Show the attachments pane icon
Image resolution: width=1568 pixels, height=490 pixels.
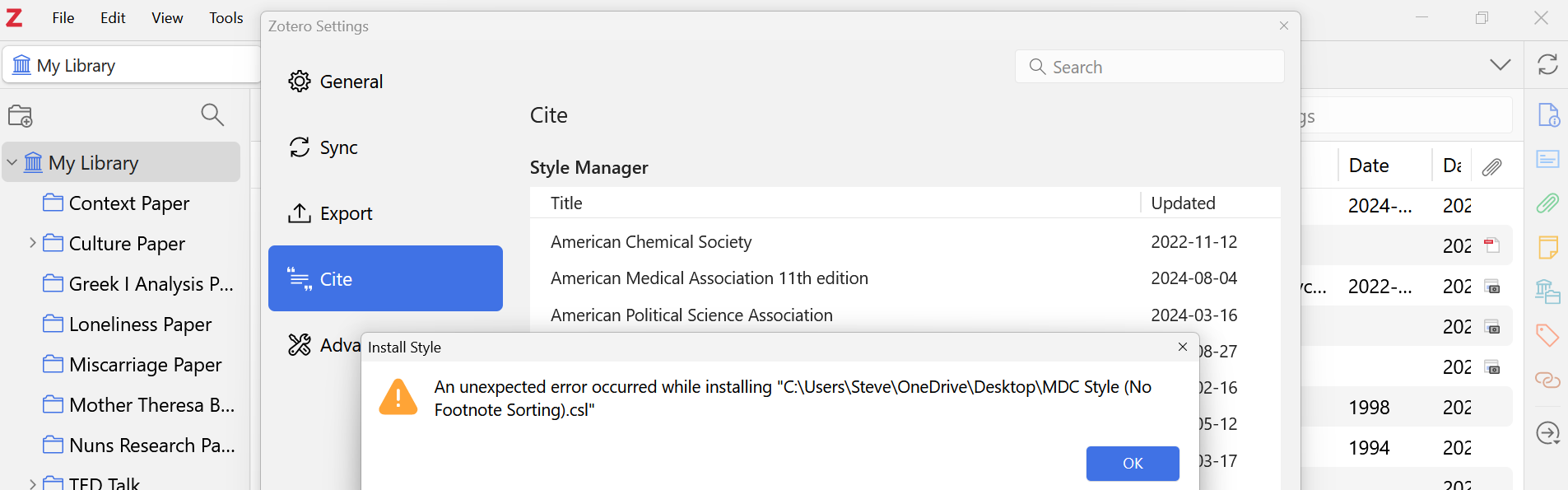coord(1547,203)
